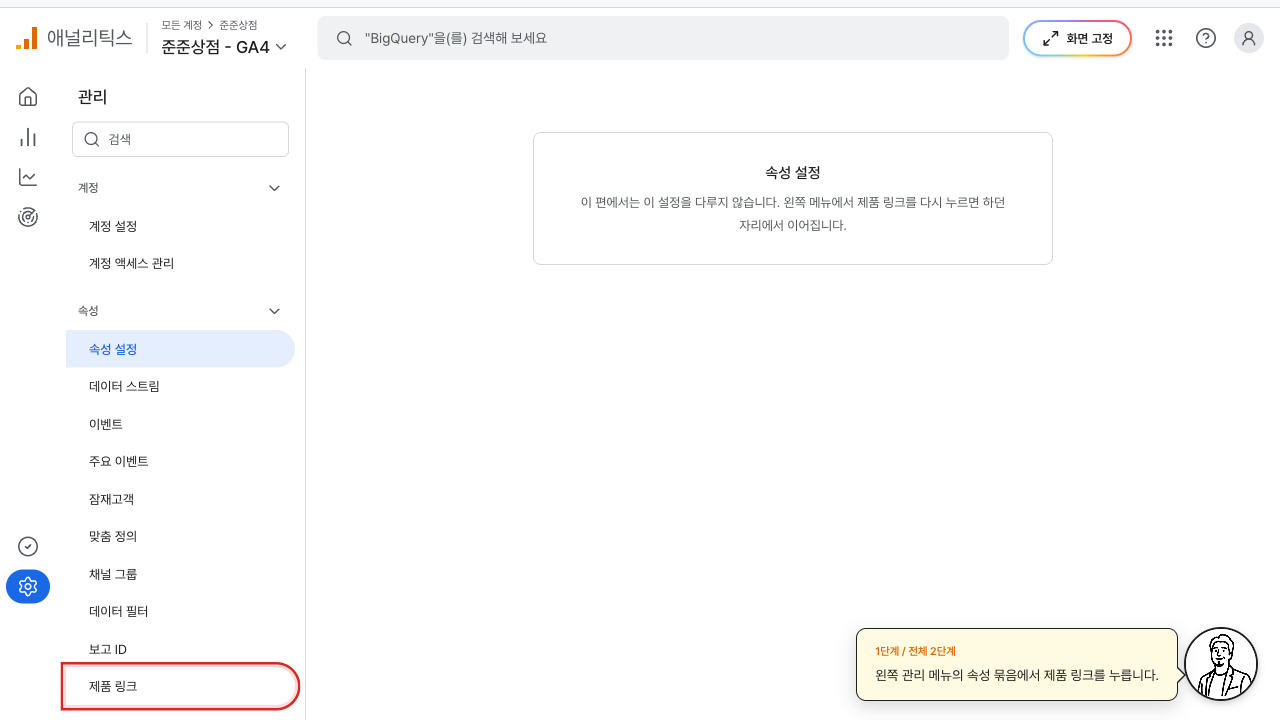Focus the 검색 field in 관리 panel

click(180, 140)
